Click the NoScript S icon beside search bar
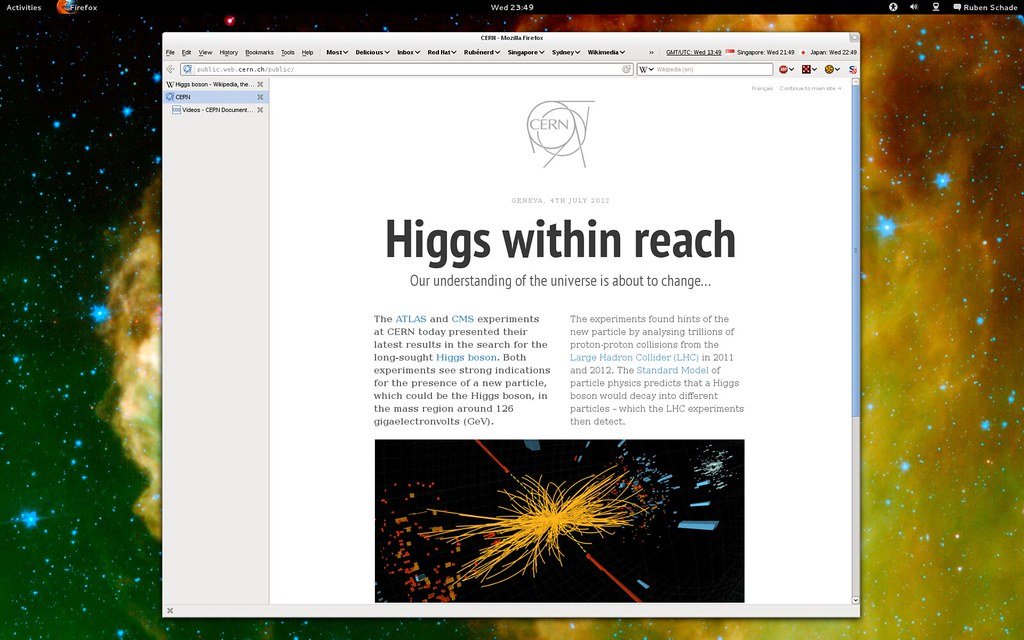This screenshot has height=640, width=1024. [851, 69]
